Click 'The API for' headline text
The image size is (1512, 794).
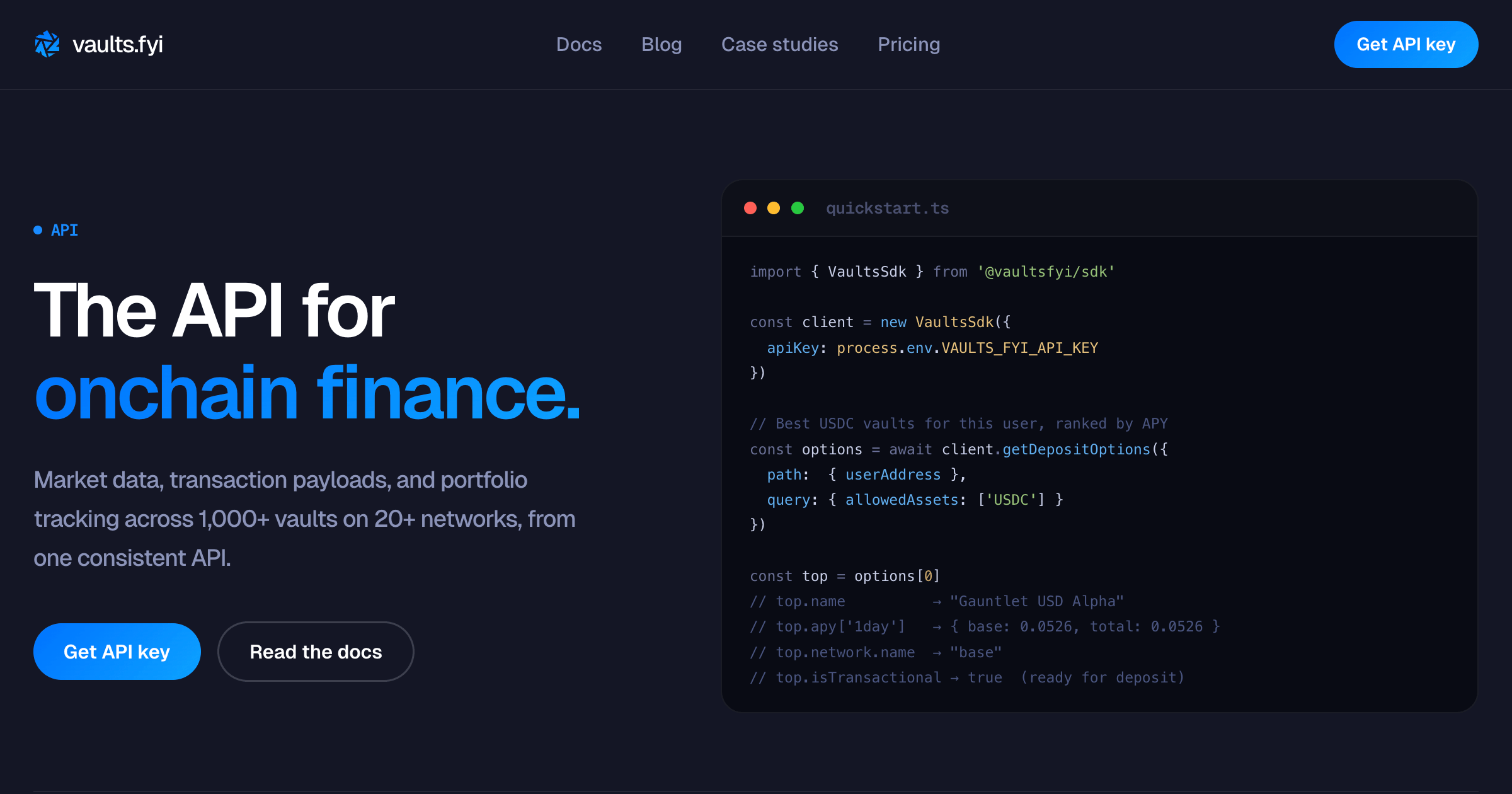pyautogui.click(x=214, y=310)
